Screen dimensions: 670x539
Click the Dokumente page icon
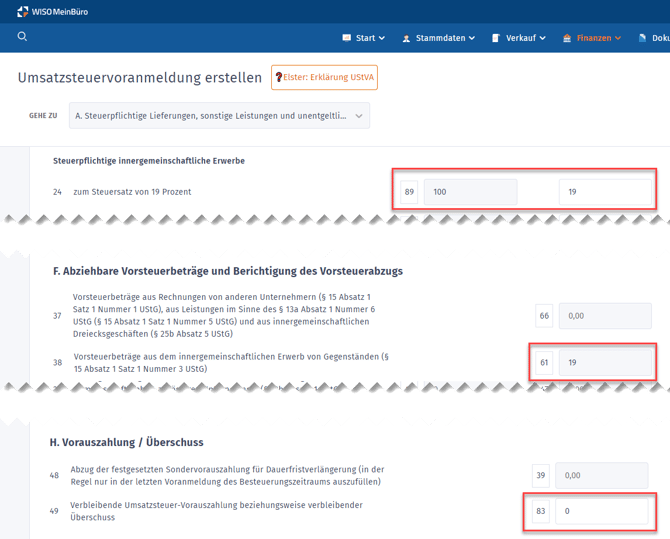coord(642,38)
